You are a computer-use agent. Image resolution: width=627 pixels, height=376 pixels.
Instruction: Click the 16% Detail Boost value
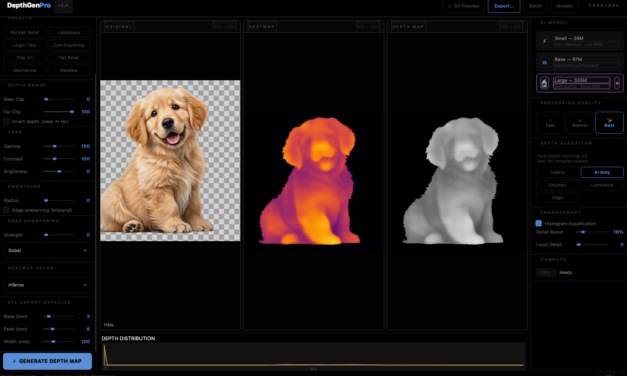(x=618, y=232)
